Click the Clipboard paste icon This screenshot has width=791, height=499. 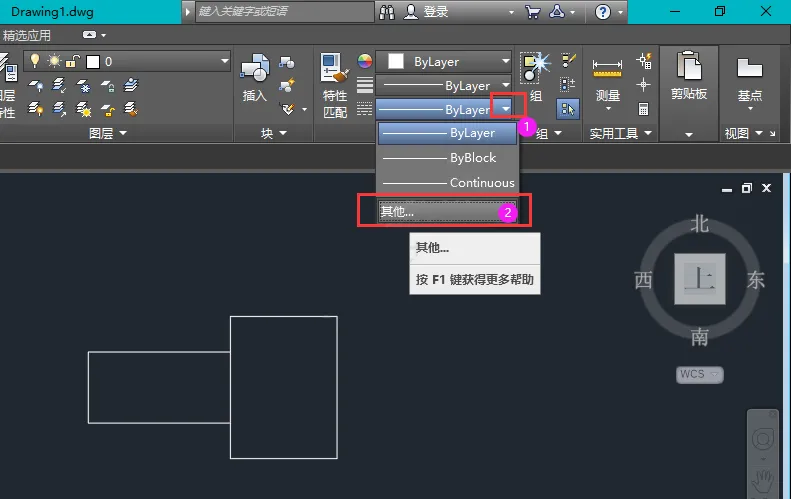pos(689,66)
